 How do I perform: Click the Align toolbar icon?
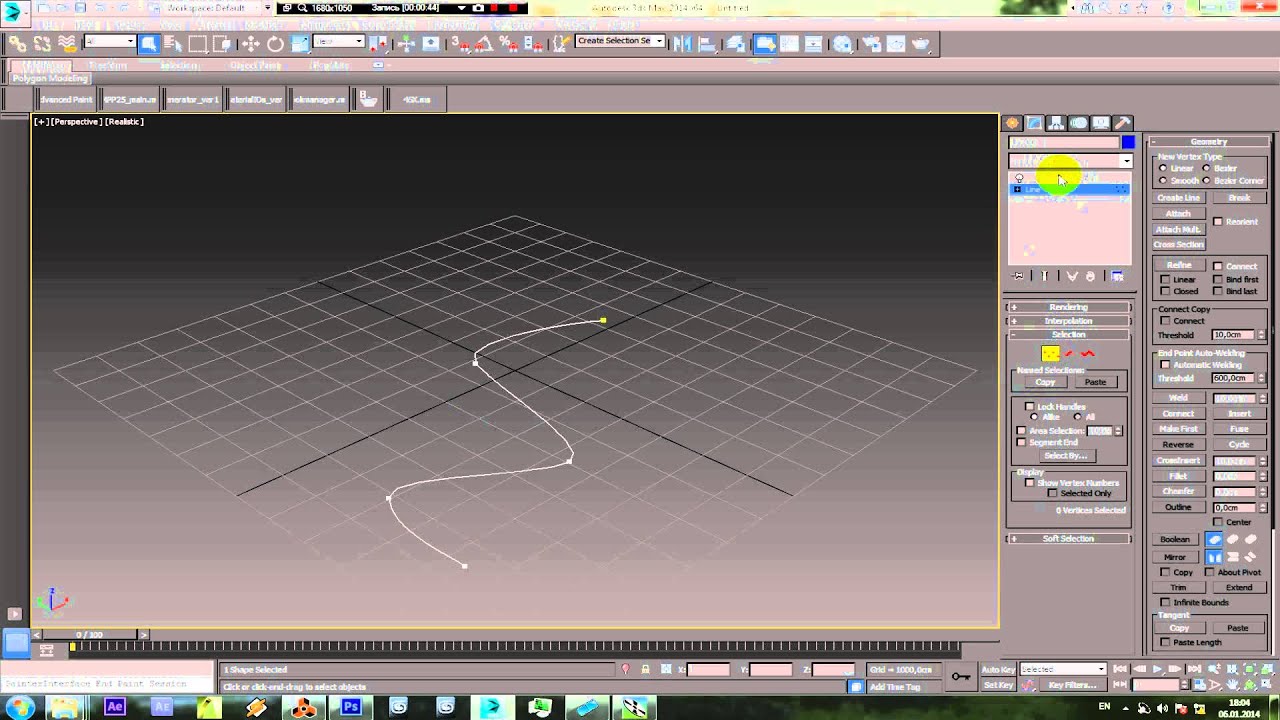click(707, 44)
